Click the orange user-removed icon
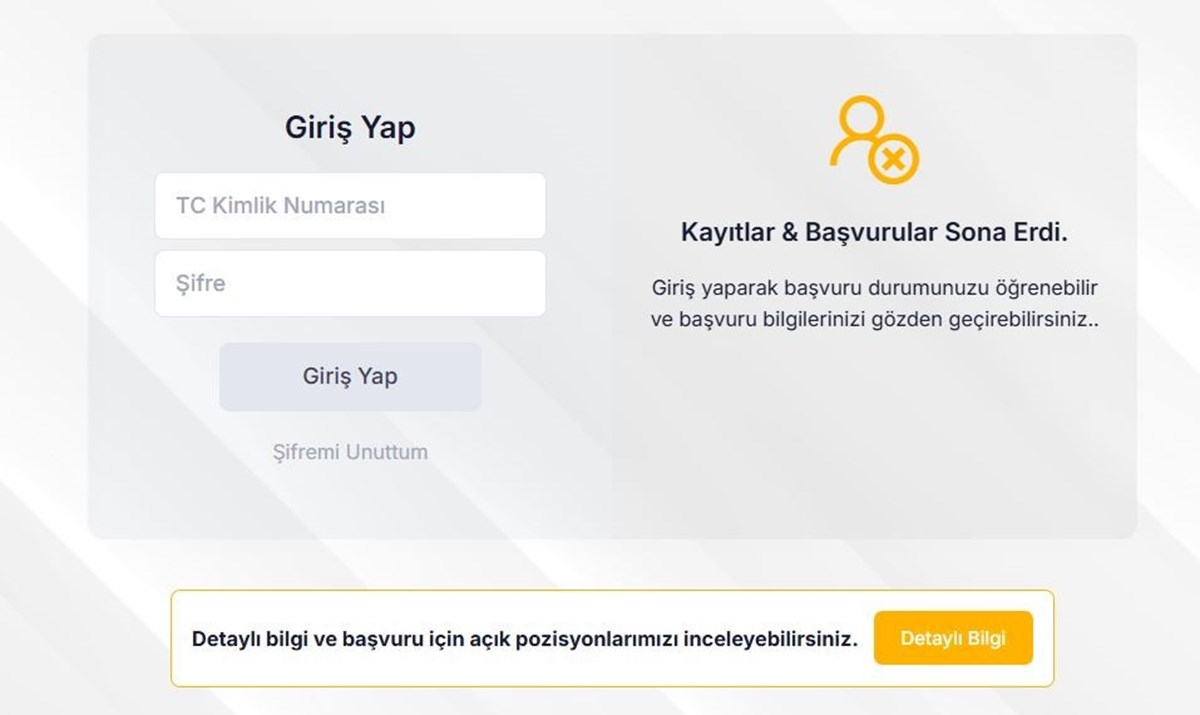The width and height of the screenshot is (1200, 715). pyautogui.click(x=873, y=141)
